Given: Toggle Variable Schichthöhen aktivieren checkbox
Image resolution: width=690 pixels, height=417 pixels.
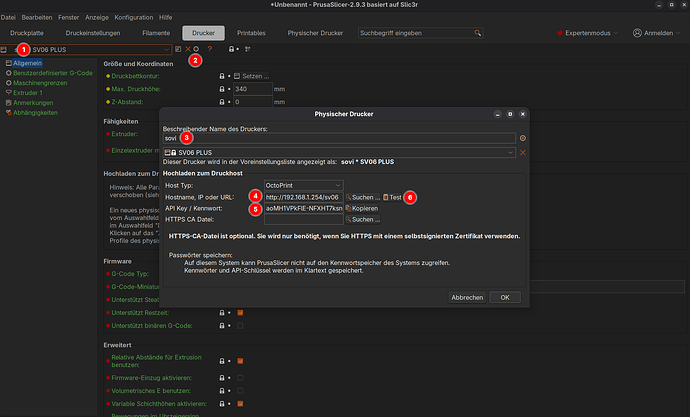Looking at the screenshot, I should (240, 403).
